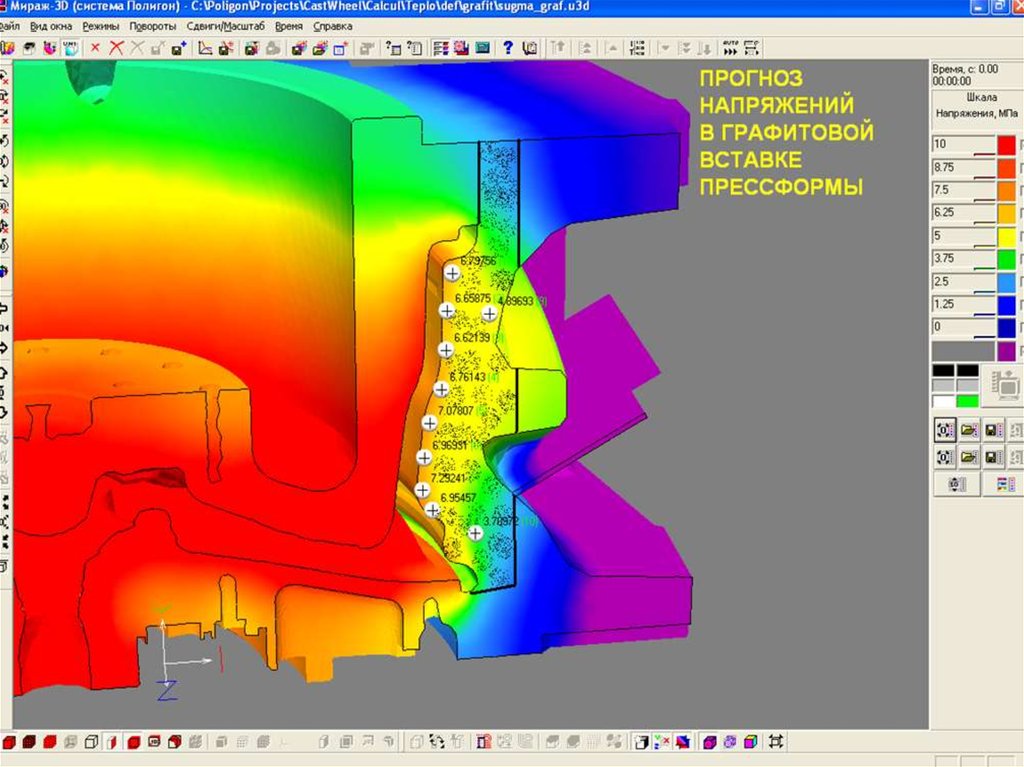The height and width of the screenshot is (767, 1024).
Task: Click the monitor icon in the right panel
Action: click(x=1002, y=384)
